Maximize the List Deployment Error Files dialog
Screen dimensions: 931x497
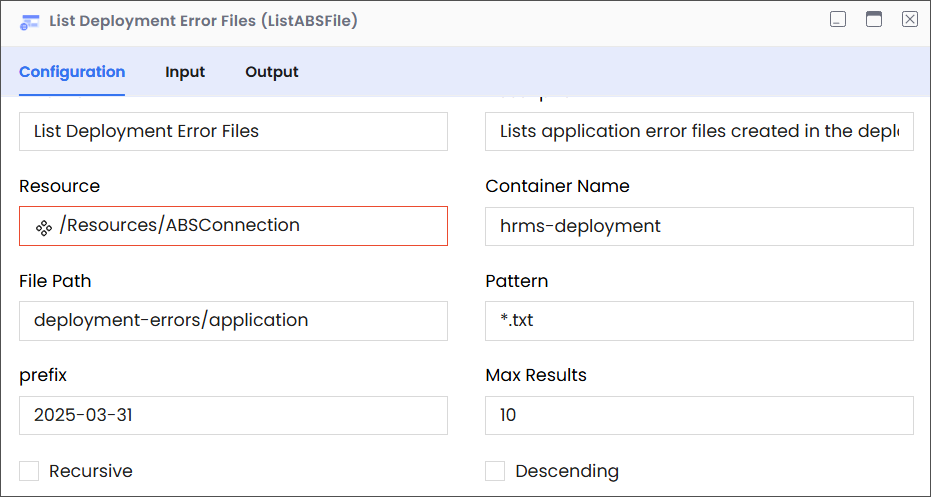pos(873,20)
